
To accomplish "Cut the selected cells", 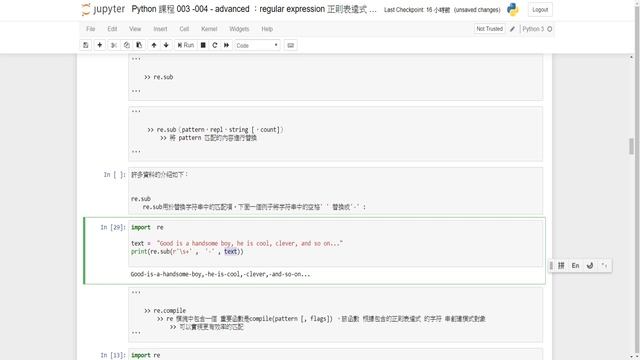I will [x=114, y=45].
